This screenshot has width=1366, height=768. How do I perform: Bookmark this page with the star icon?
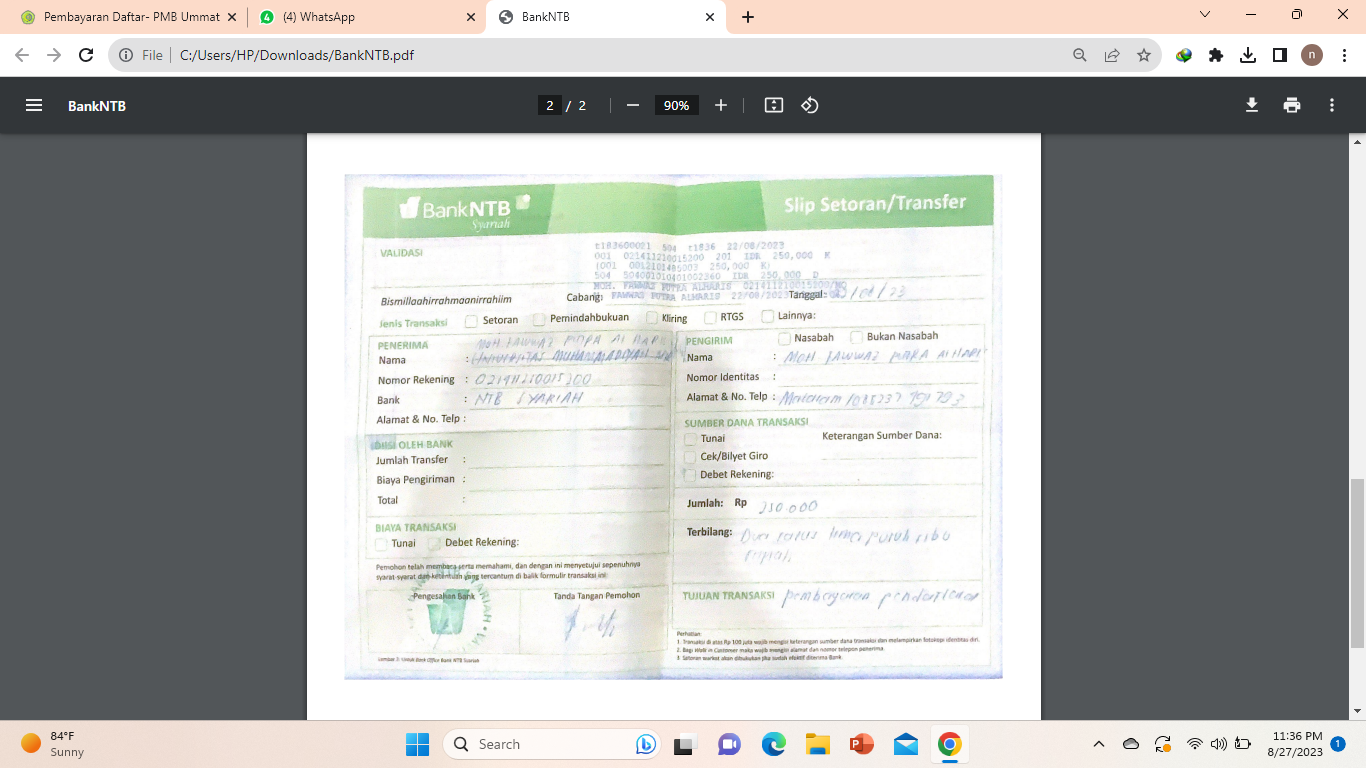[1144, 55]
